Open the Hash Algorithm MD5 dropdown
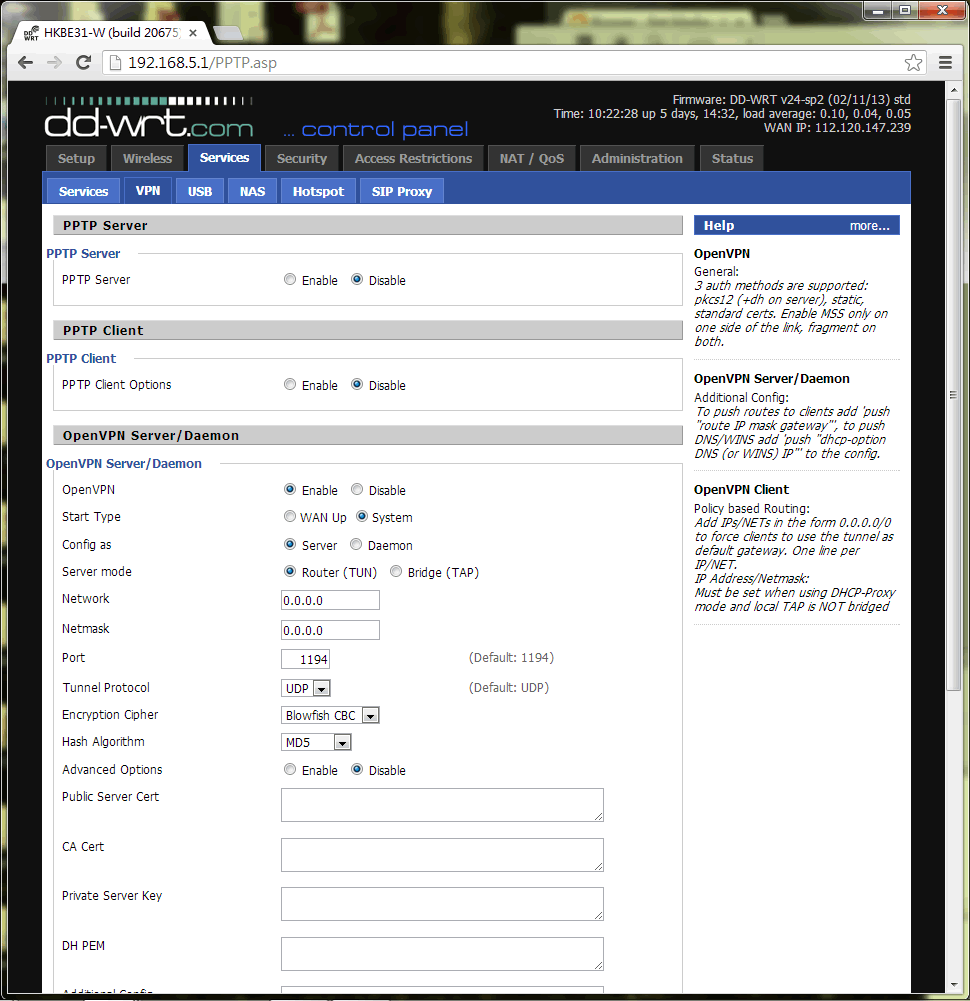This screenshot has height=1001, width=970. 316,742
